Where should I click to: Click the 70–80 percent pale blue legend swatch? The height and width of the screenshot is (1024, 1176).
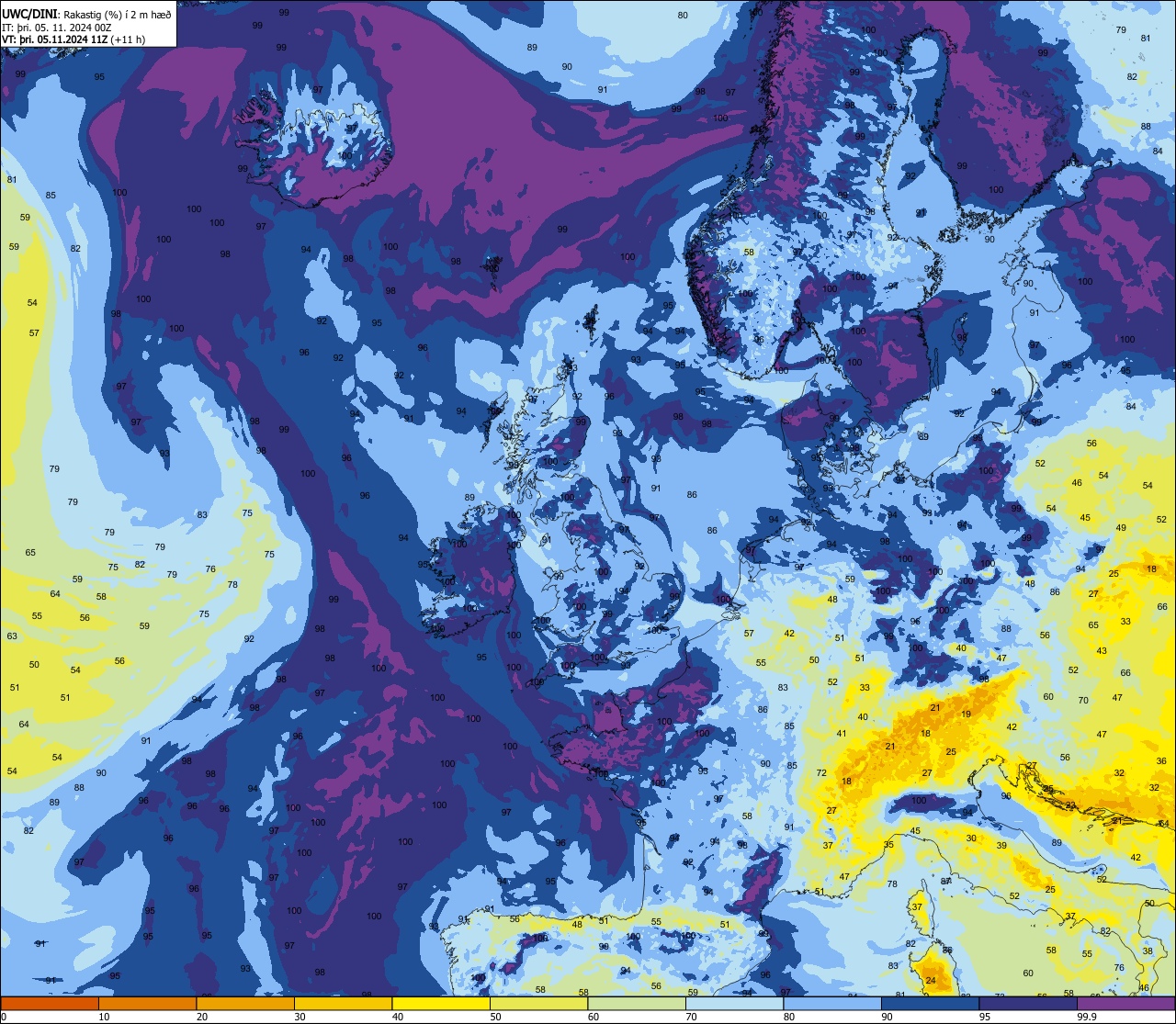click(x=734, y=1004)
